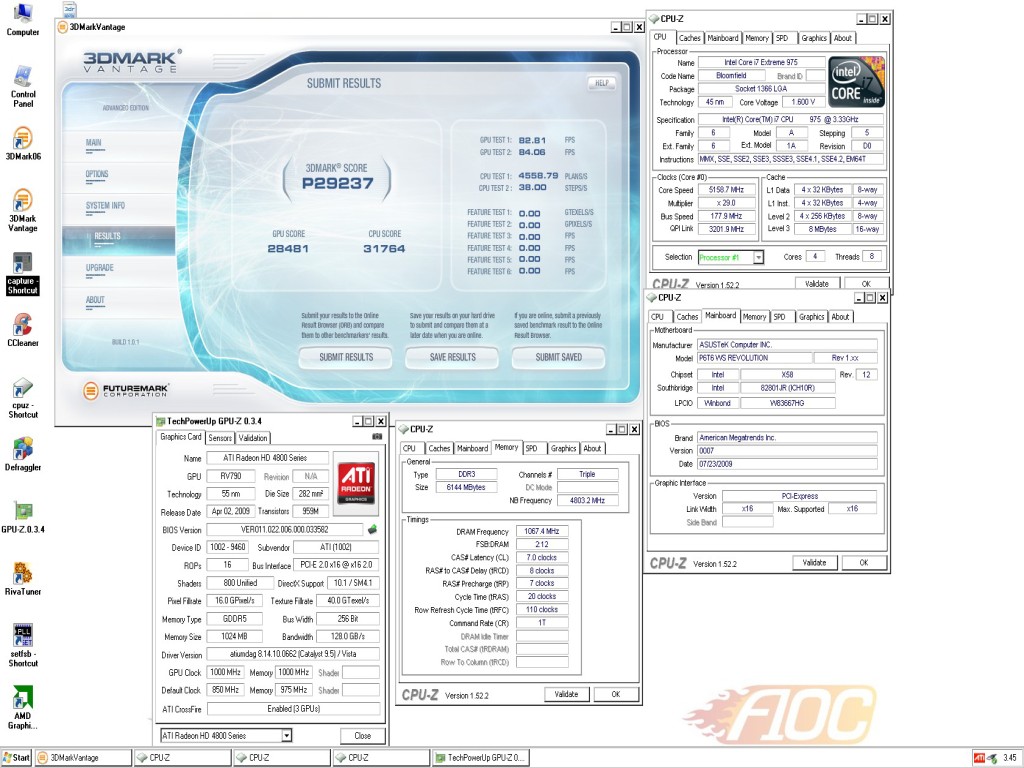Open the Upgrade section in 3DMark Vantage
1024x768 pixels.
pos(99,268)
